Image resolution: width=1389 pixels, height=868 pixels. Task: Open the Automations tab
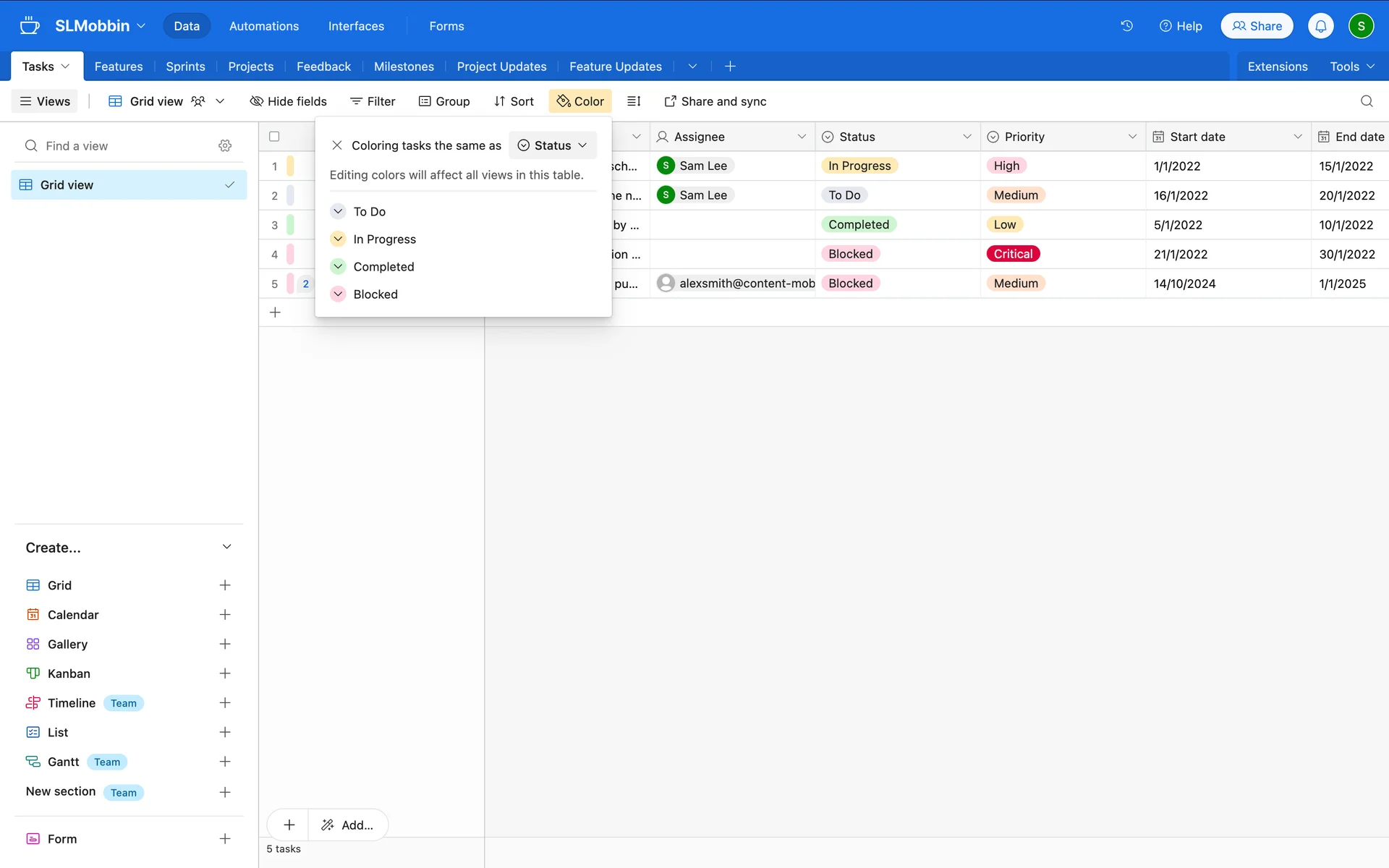pyautogui.click(x=263, y=26)
